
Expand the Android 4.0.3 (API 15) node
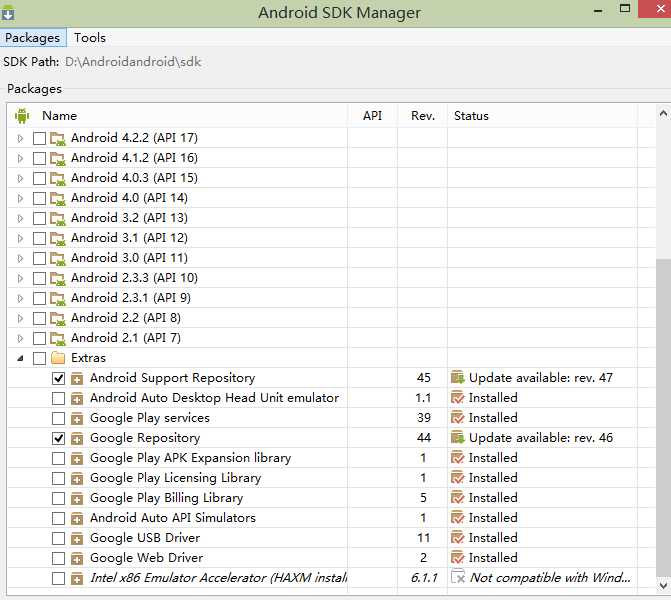pos(20,178)
